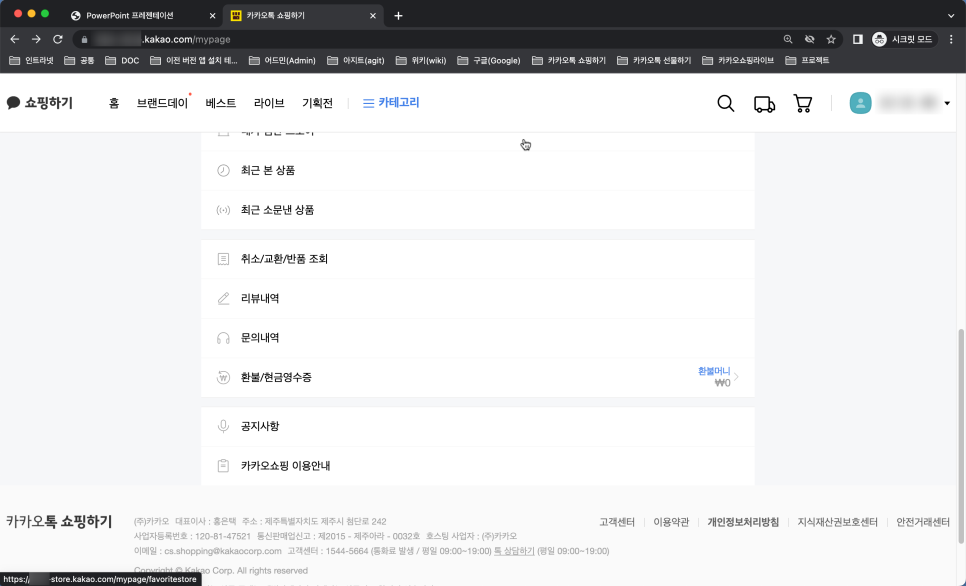Open the delivery truck icon in header
Screen dimensions: 966x586
(x=764, y=104)
